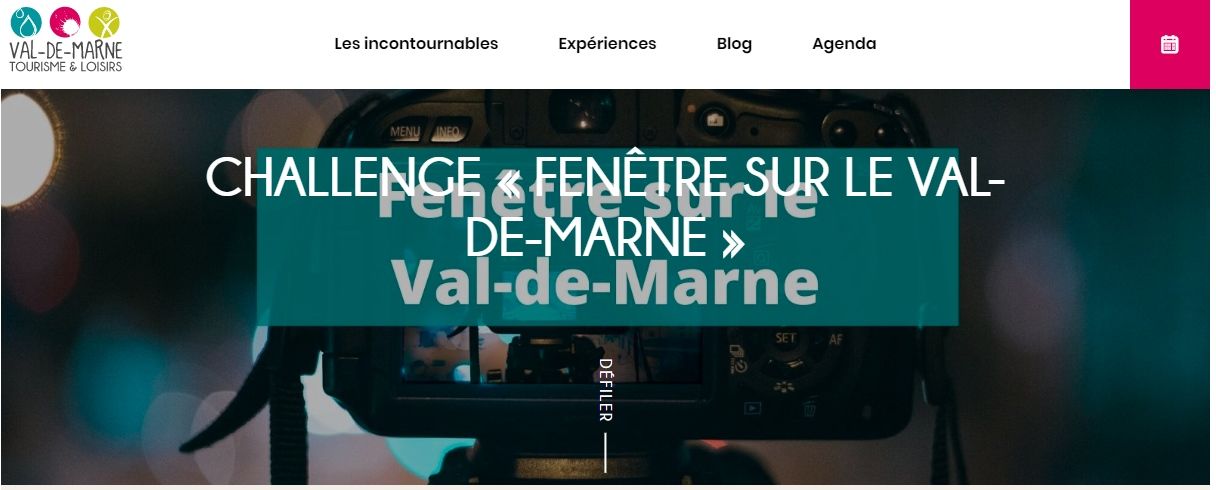
Task: Click the camera's SET dial button
Action: click(786, 338)
